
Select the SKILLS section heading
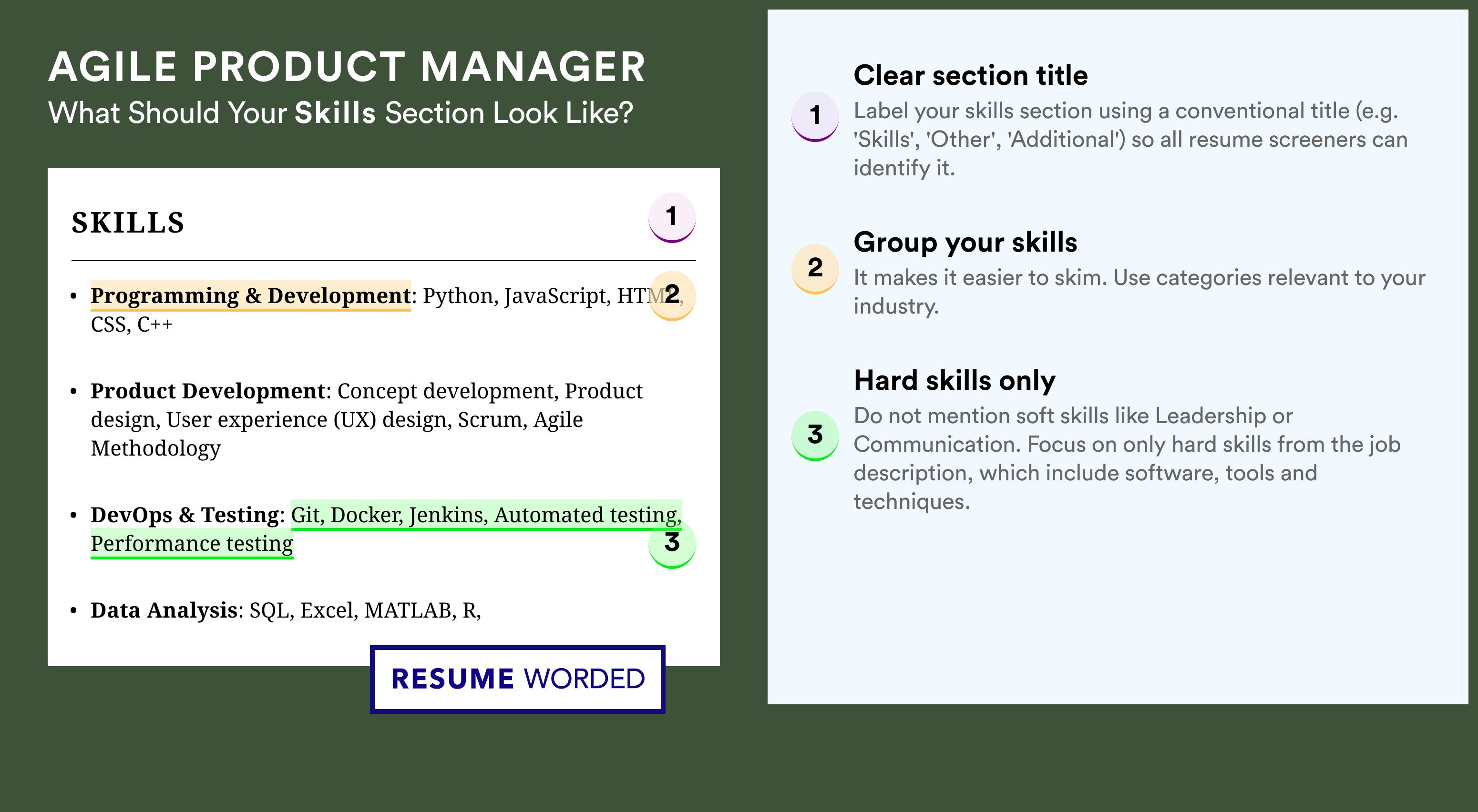tap(128, 223)
